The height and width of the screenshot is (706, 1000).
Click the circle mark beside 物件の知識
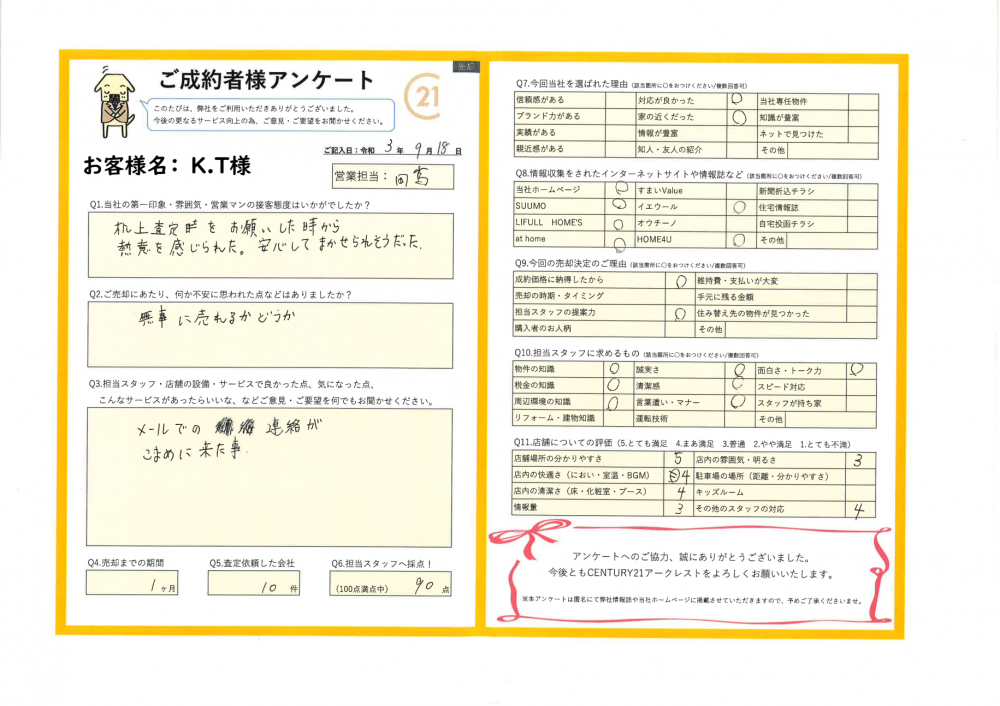614,369
